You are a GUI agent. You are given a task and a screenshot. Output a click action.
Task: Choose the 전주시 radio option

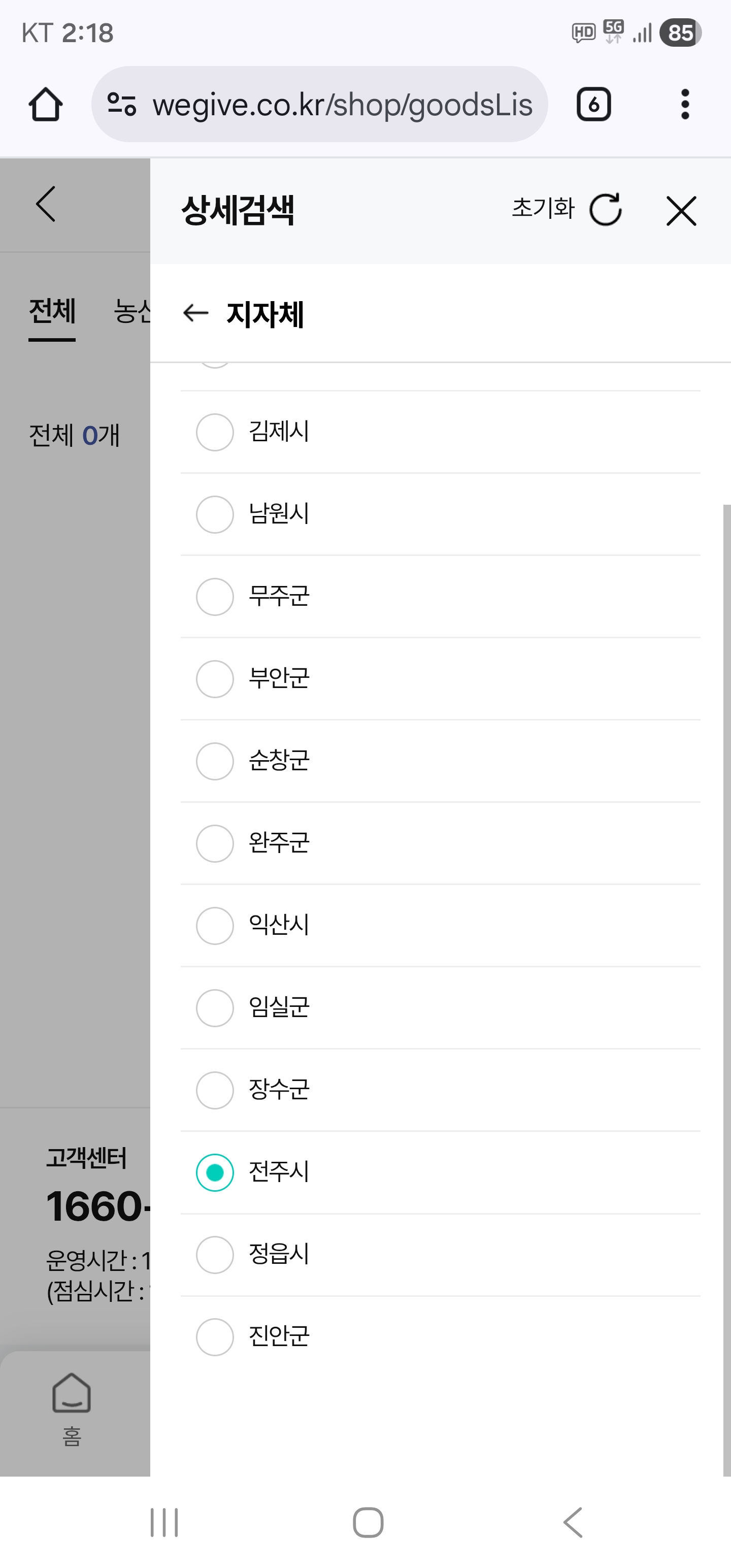(215, 1172)
